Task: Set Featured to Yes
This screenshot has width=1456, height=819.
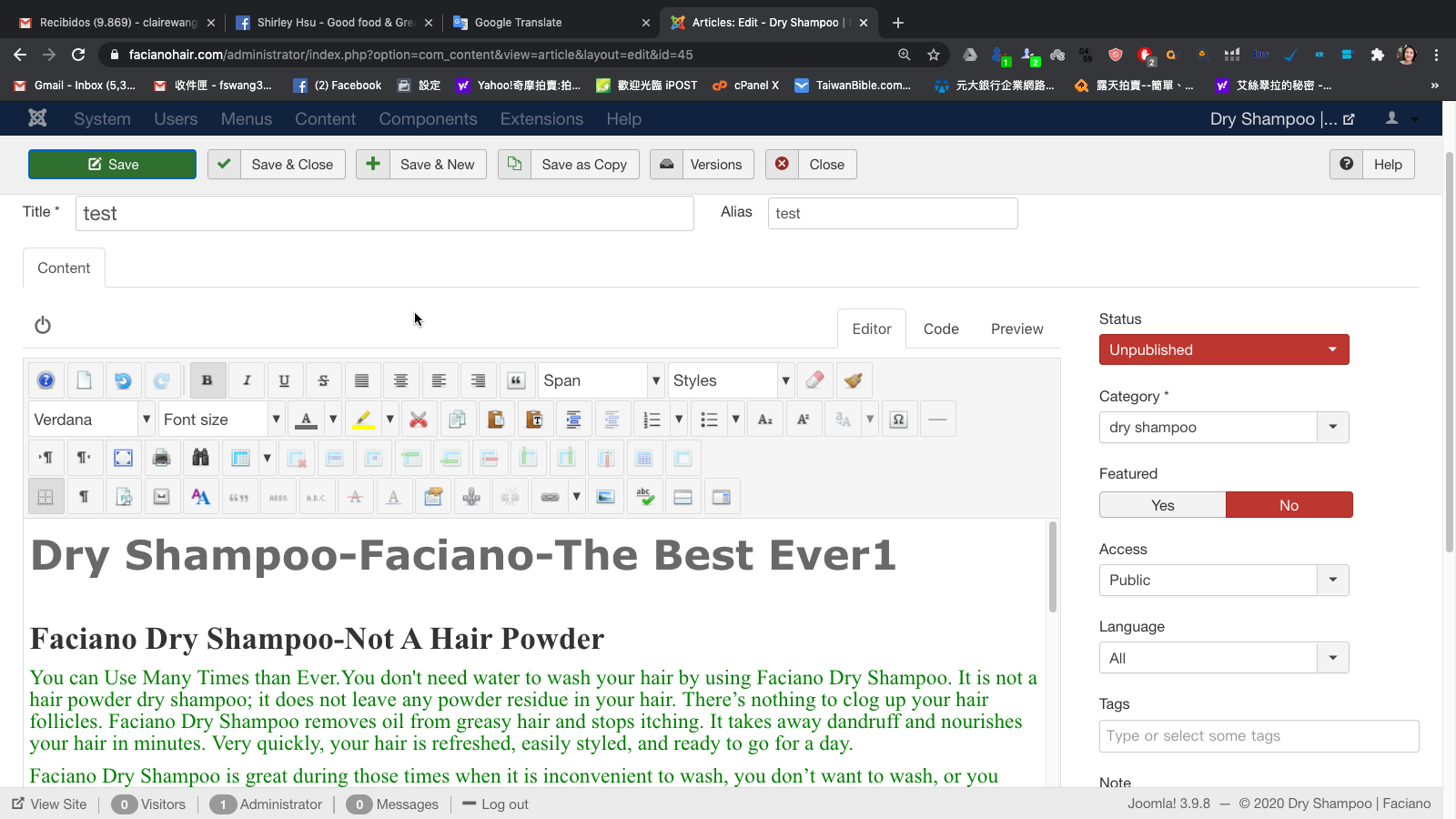Action: coord(1162,505)
